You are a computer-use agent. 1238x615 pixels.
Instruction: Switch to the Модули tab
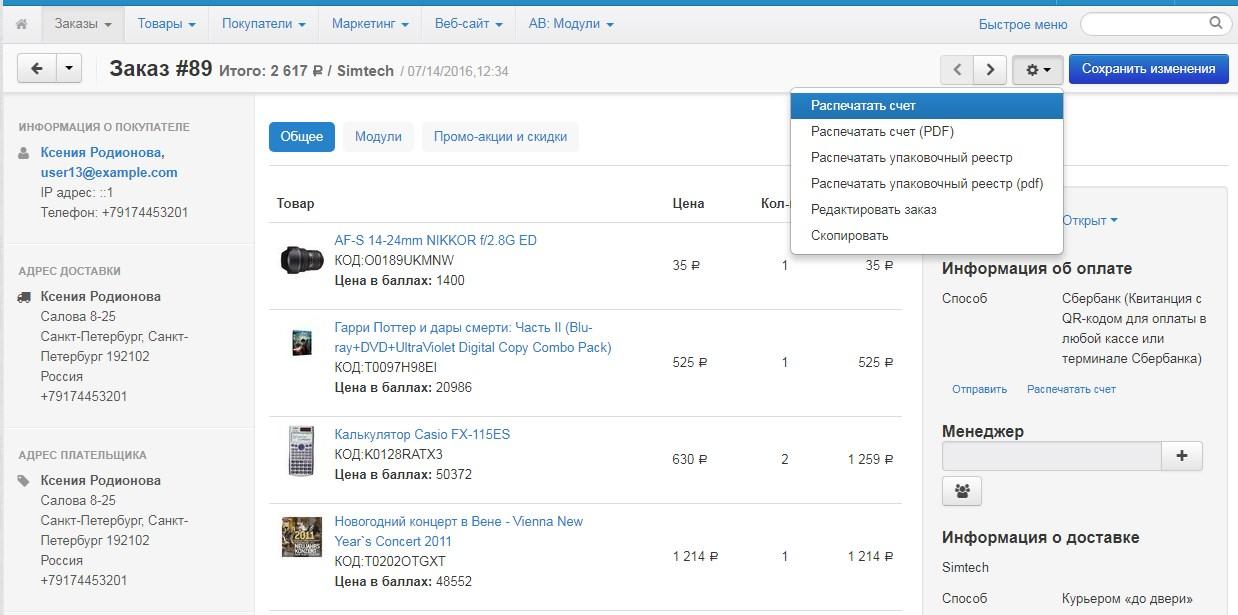coord(378,137)
